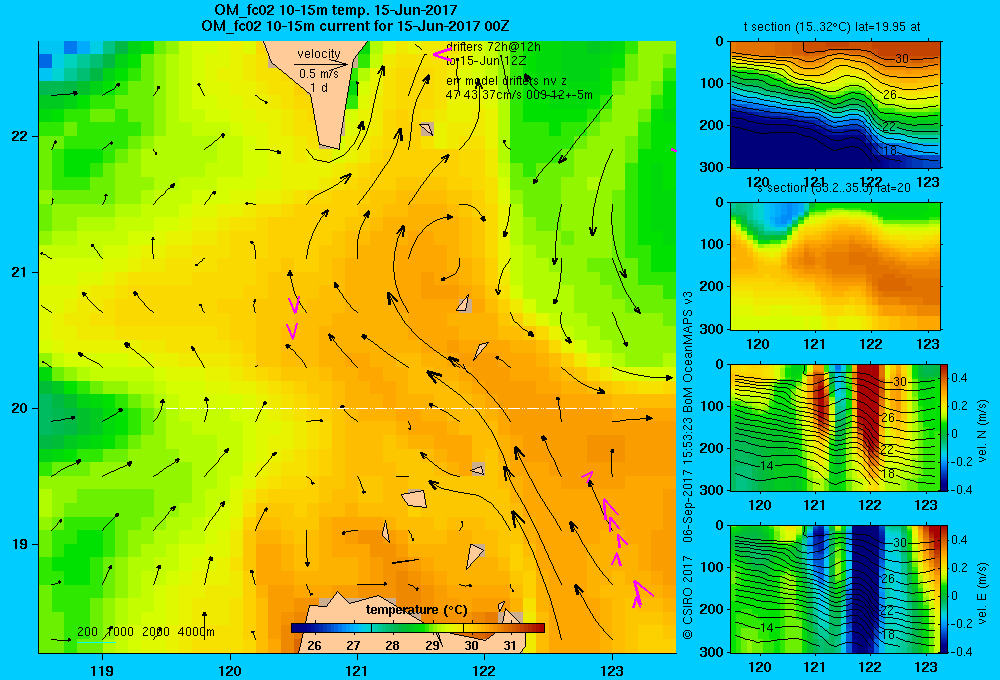Click the "vel. N (m/s)" axis label
The image size is (1000, 680).
click(x=983, y=431)
